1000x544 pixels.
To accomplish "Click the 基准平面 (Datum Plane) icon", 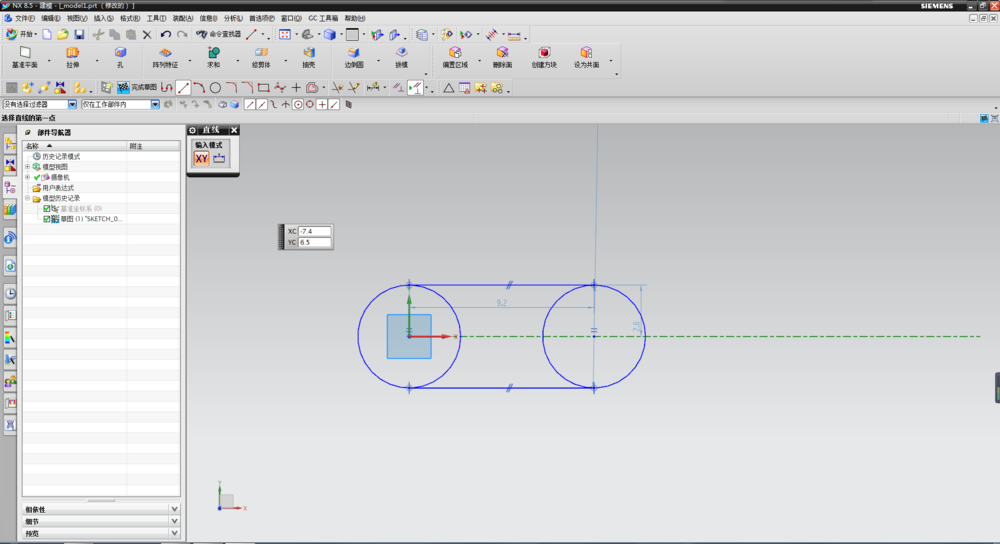I will [x=25, y=54].
